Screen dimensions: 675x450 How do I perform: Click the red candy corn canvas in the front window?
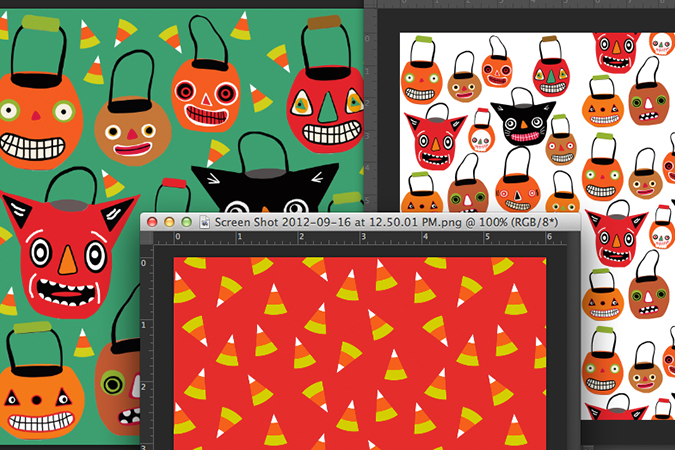point(360,354)
